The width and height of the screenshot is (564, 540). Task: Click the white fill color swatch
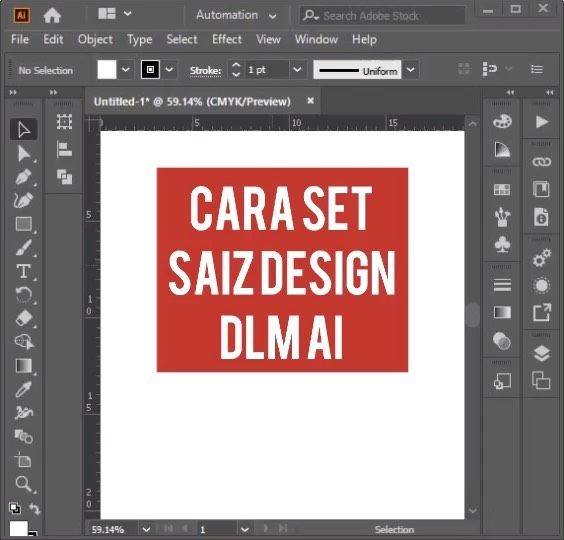tap(107, 69)
